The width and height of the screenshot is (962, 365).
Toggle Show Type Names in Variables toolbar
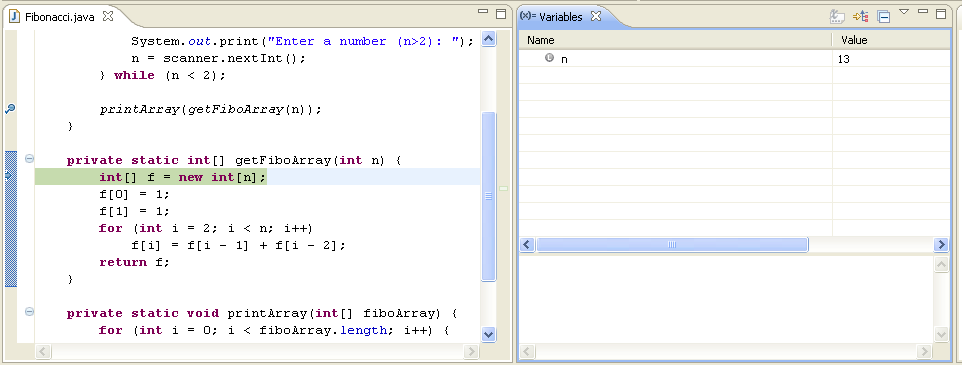(837, 17)
